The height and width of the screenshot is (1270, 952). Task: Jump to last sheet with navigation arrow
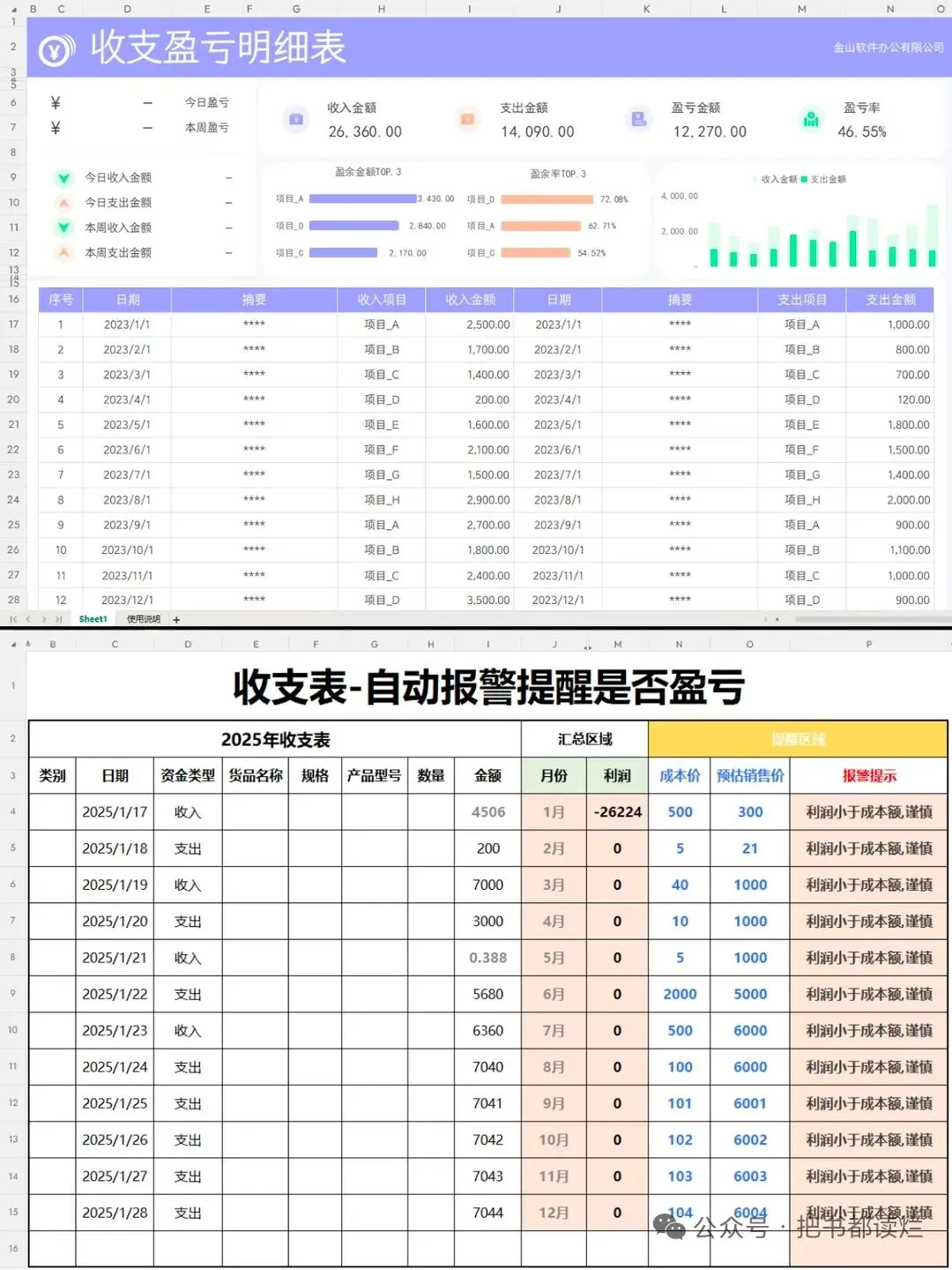[x=58, y=619]
